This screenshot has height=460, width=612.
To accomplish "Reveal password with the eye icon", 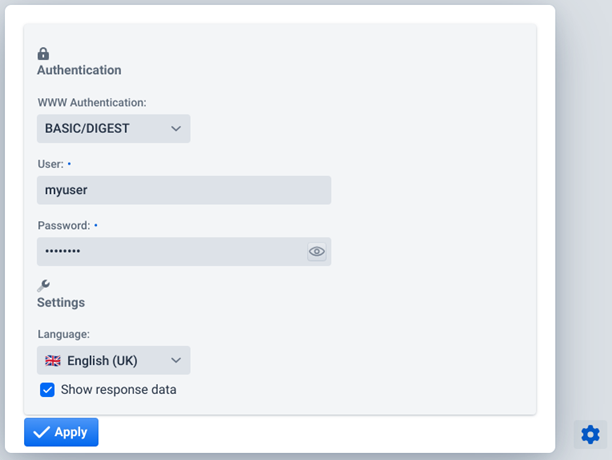I will point(317,252).
